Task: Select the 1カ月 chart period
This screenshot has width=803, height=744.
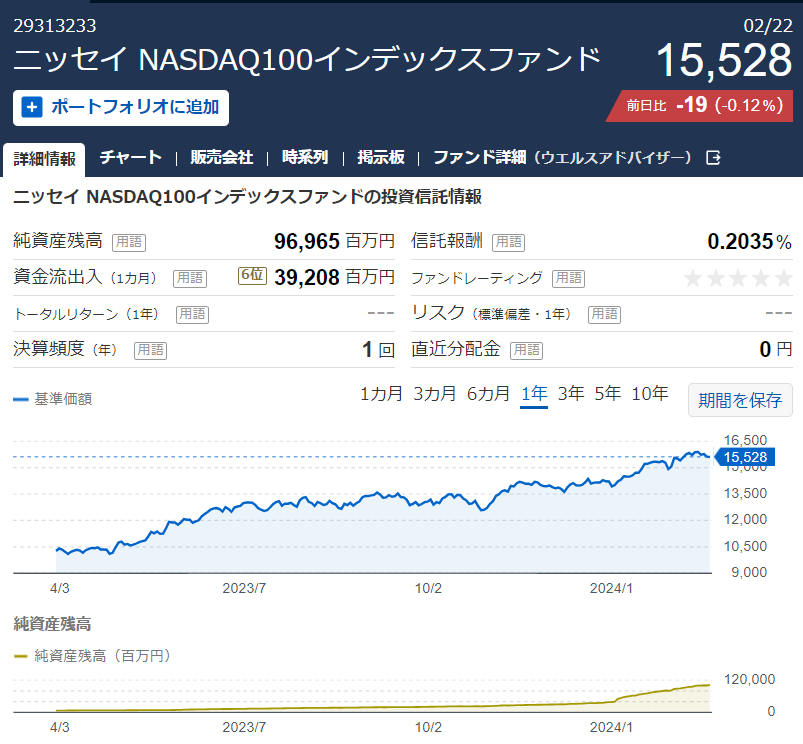Action: tap(382, 394)
